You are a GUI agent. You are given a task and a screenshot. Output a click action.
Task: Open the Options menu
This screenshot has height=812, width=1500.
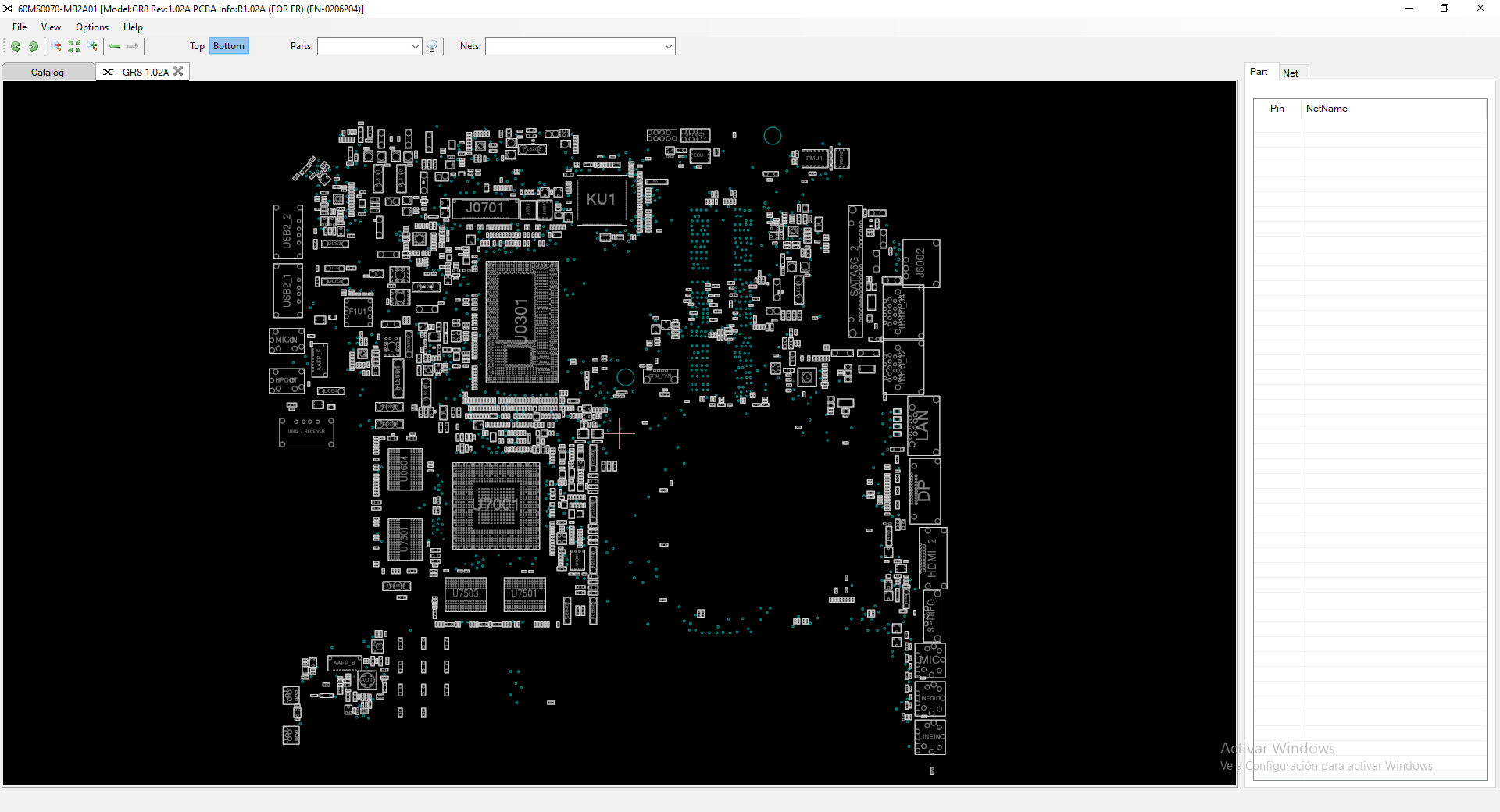(92, 27)
